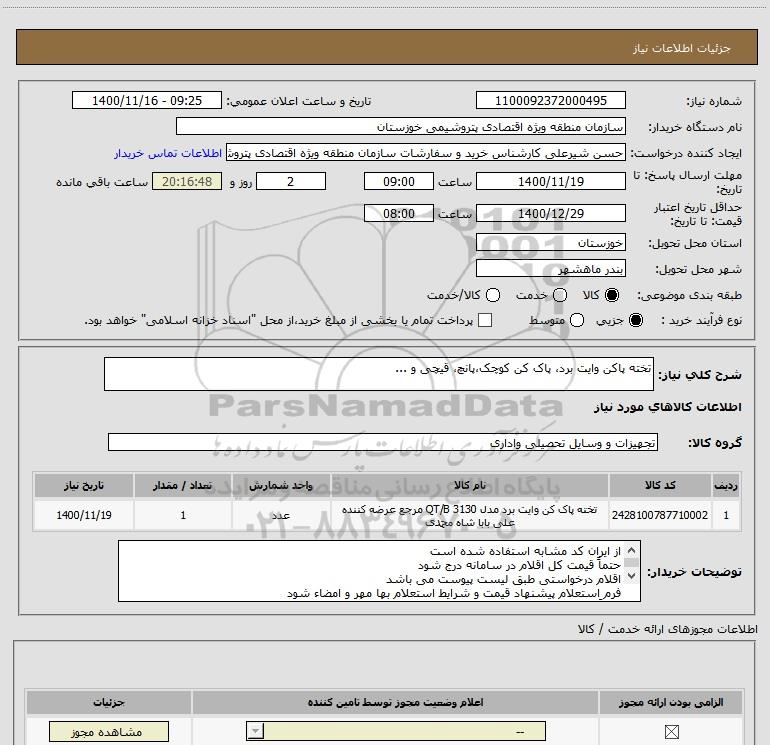Select the جزیی purchase type radio
Viewport: 770px width, 745px height.
click(x=635, y=320)
